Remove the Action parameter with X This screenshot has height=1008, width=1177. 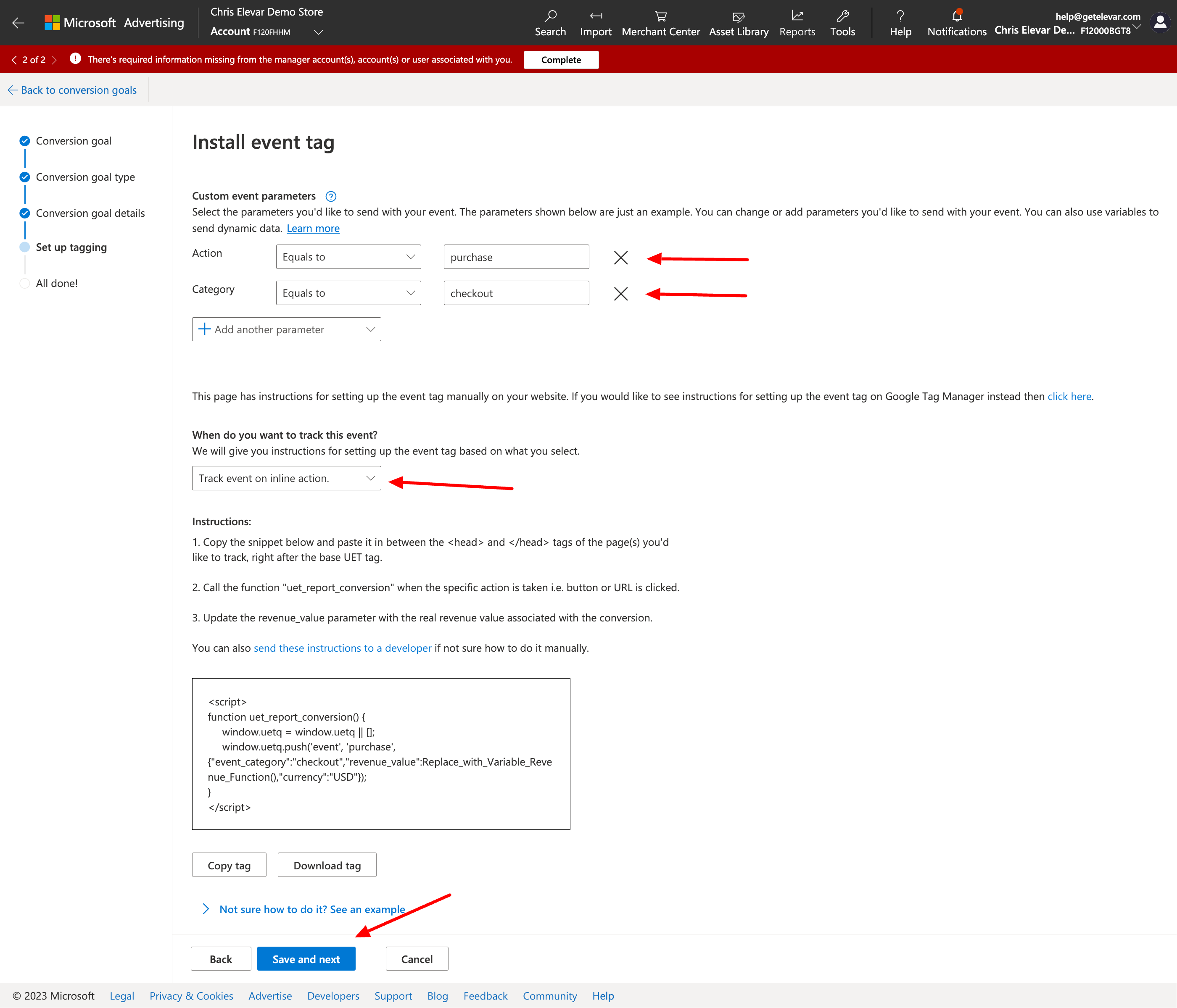pos(620,258)
